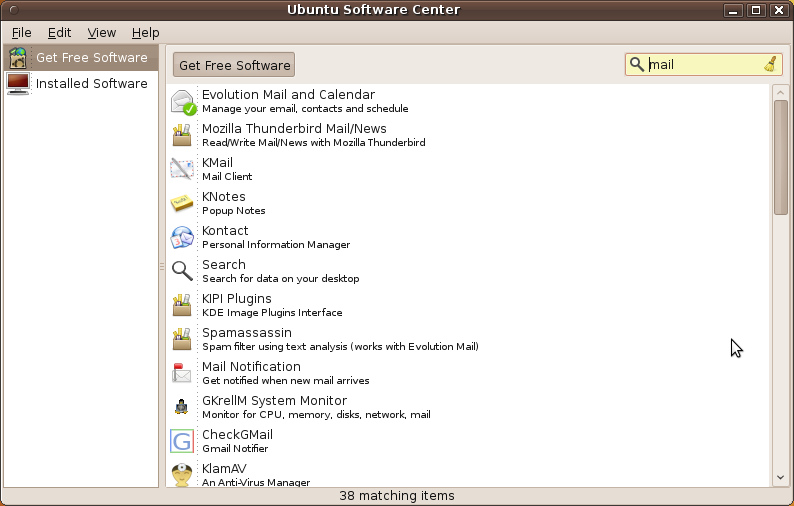
Task: Click the CheckGMail G icon
Action: pos(182,441)
